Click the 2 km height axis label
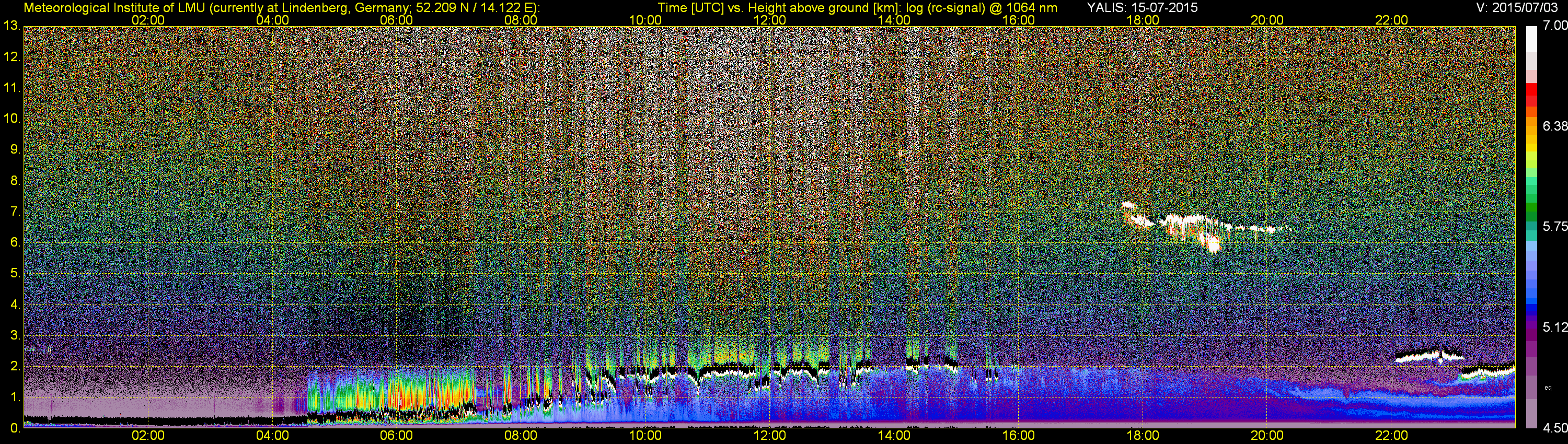The width and height of the screenshot is (1568, 444). 15,366
